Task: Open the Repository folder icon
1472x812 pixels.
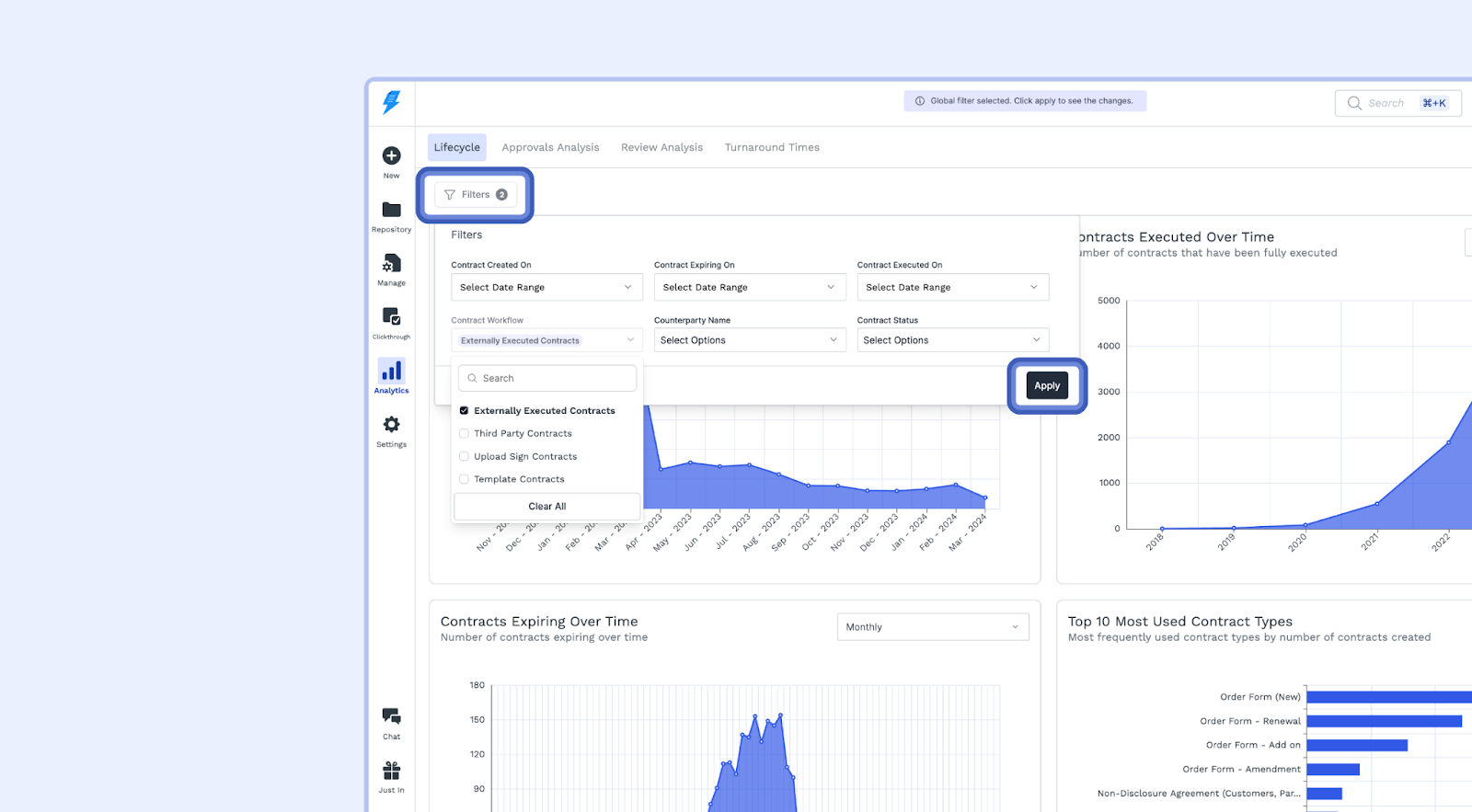Action: (x=391, y=211)
